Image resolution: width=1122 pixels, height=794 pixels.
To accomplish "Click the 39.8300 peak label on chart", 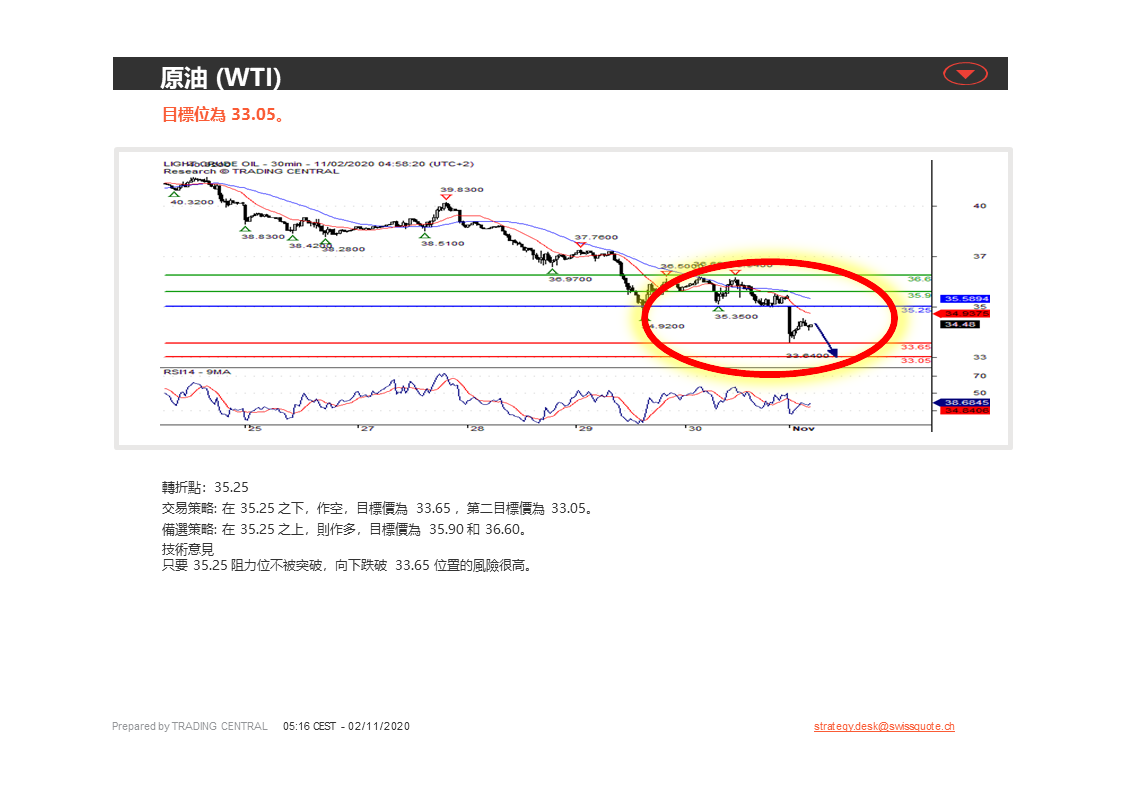I will tap(462, 190).
